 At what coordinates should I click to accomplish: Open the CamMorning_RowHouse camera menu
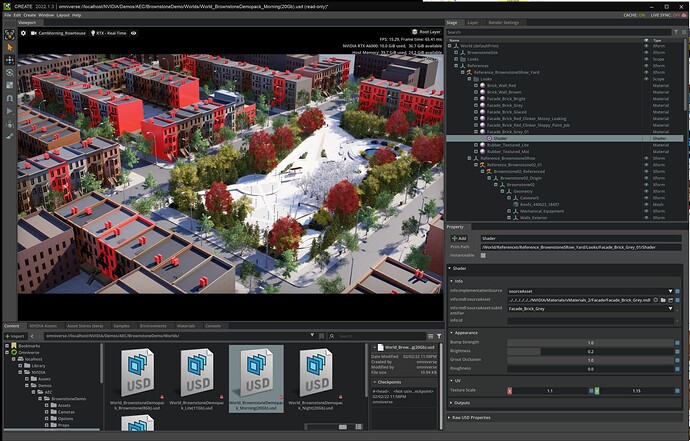(x=58, y=33)
